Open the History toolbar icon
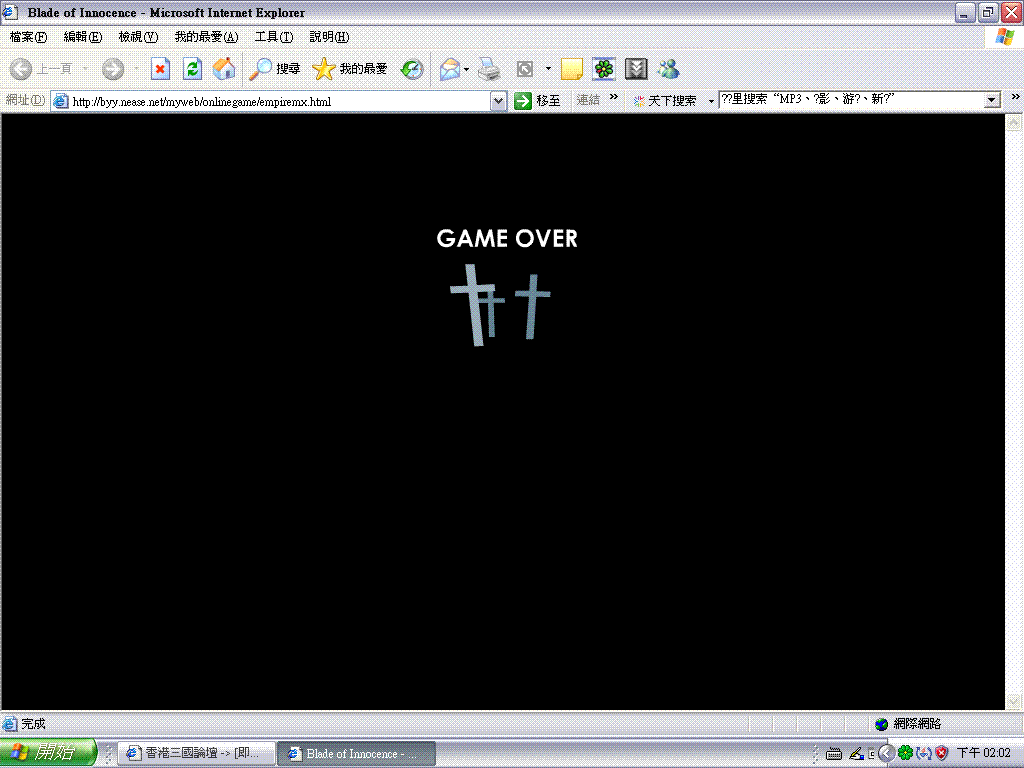This screenshot has width=1024, height=768. pyautogui.click(x=412, y=69)
